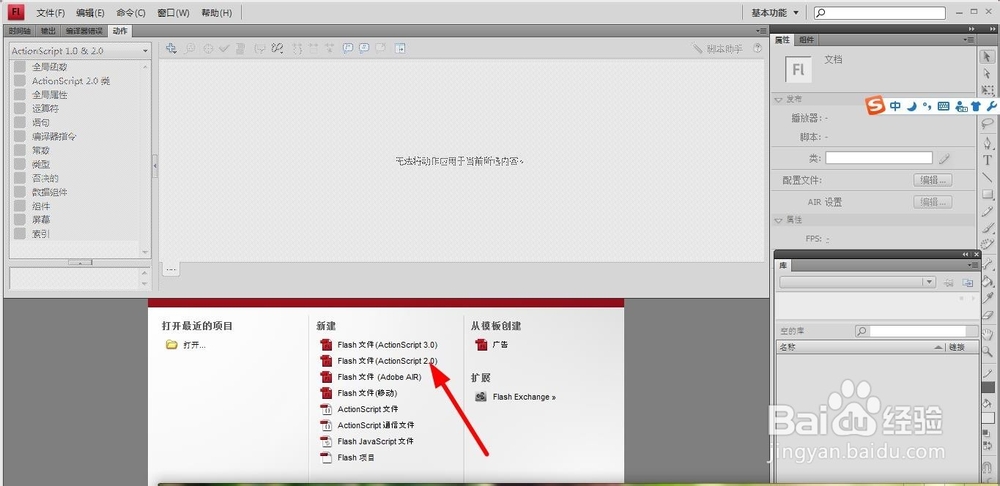The width and height of the screenshot is (1000, 486).
Task: Select the Brush tool
Action: 987,228
